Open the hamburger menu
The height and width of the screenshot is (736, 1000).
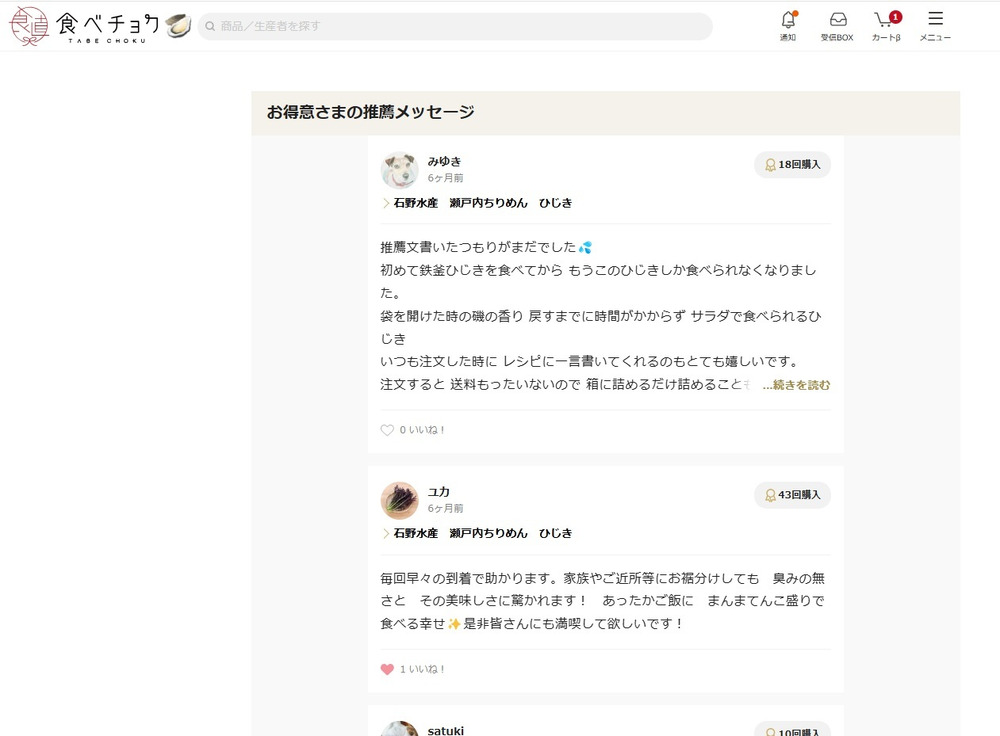935,20
